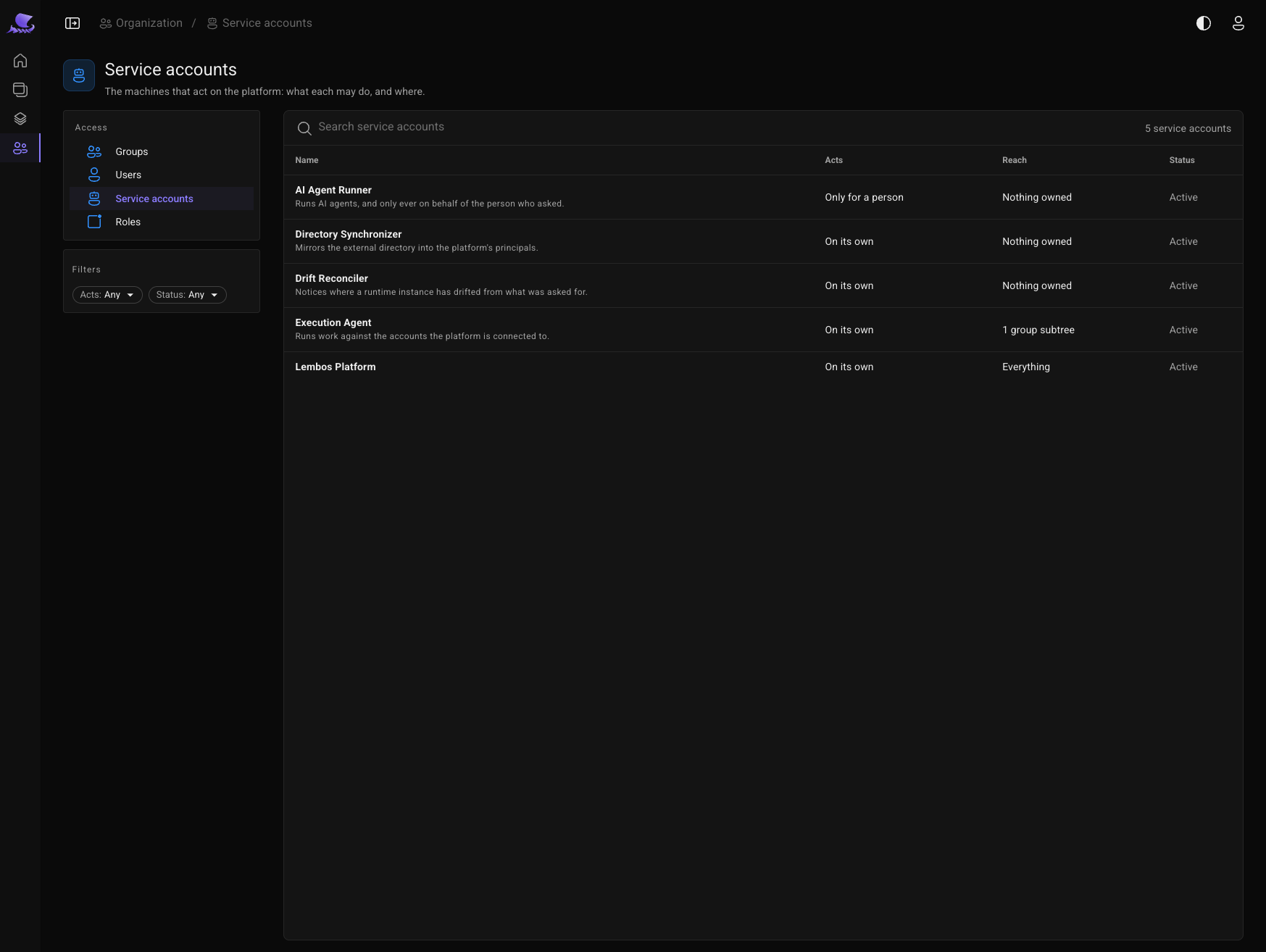Sort by the Name column header
The width and height of the screenshot is (1266, 952).
(x=307, y=160)
